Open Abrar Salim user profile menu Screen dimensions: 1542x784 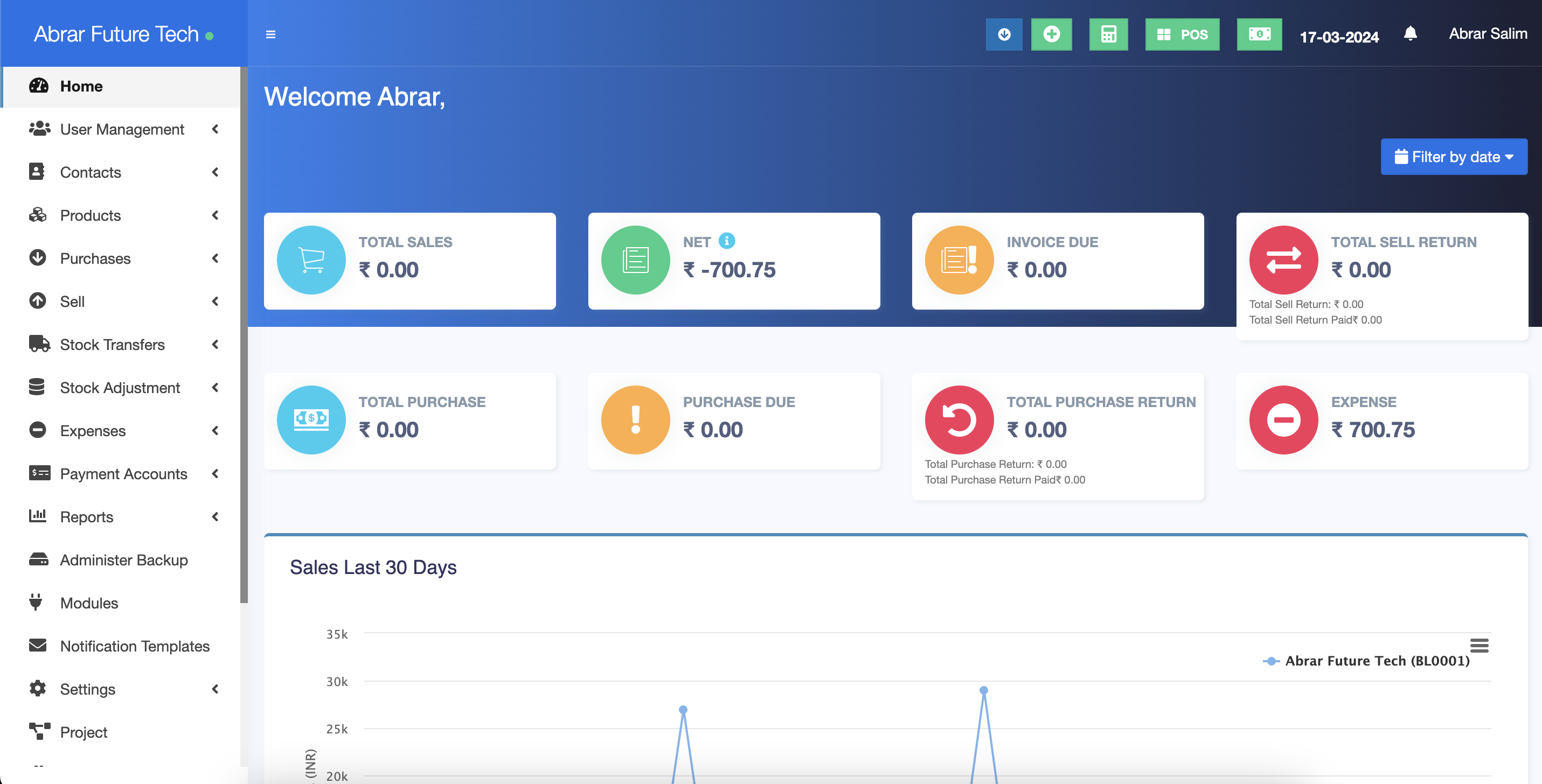coord(1488,33)
